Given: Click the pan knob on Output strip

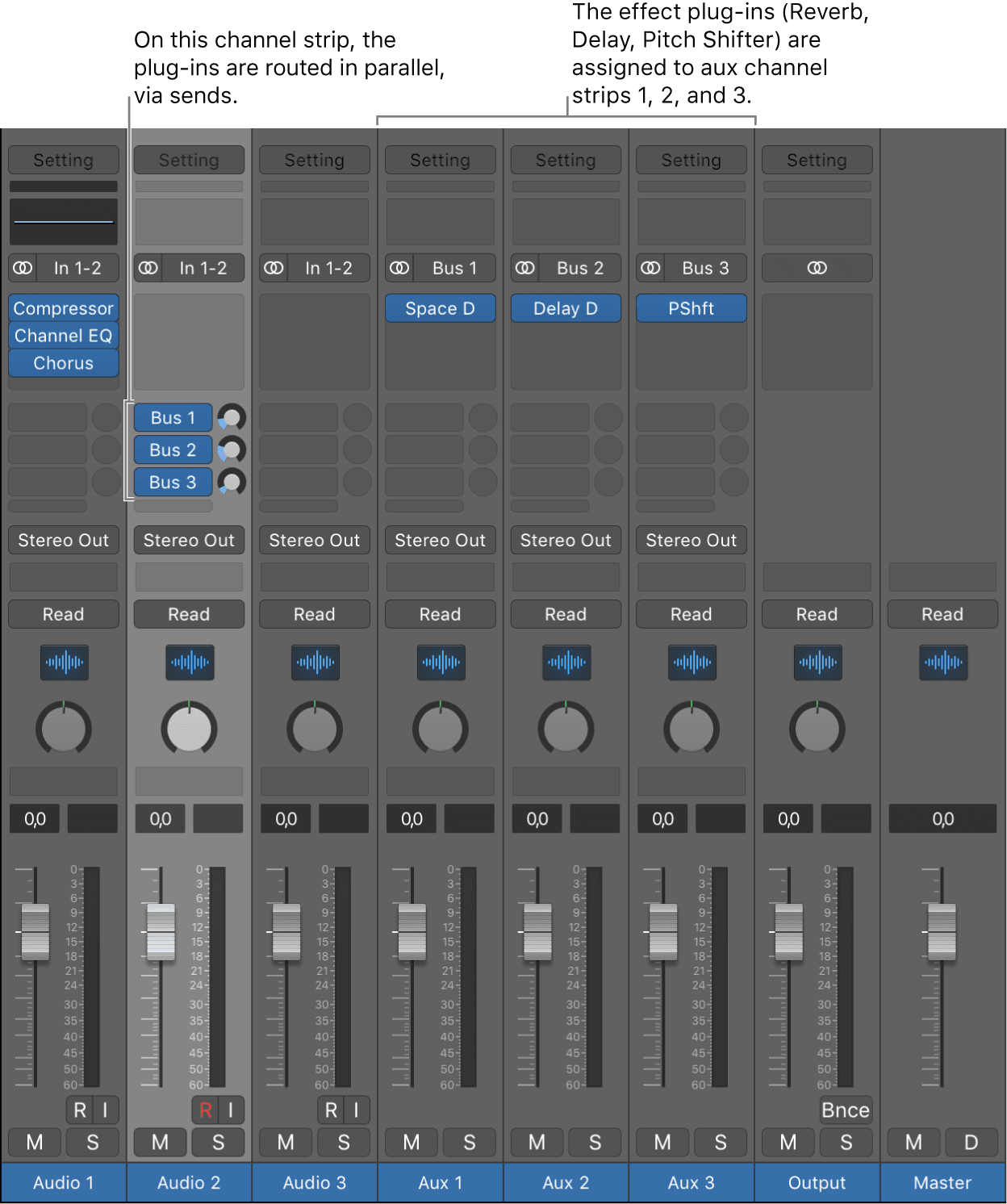Looking at the screenshot, I should [x=817, y=728].
